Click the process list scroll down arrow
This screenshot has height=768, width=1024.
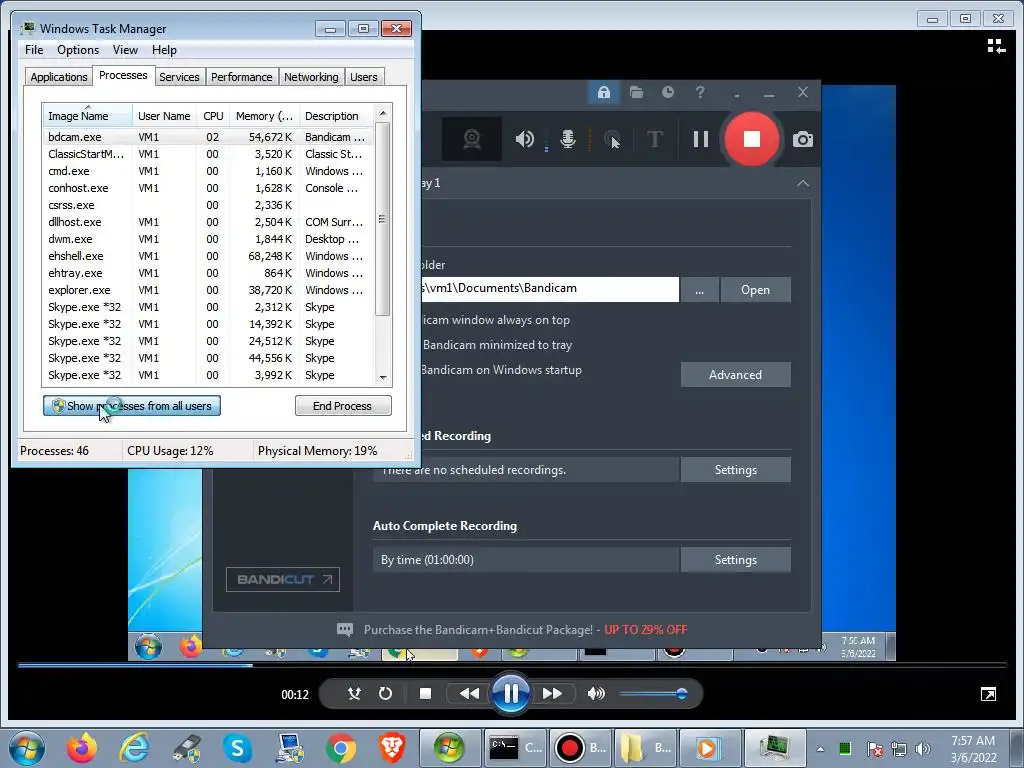point(383,377)
